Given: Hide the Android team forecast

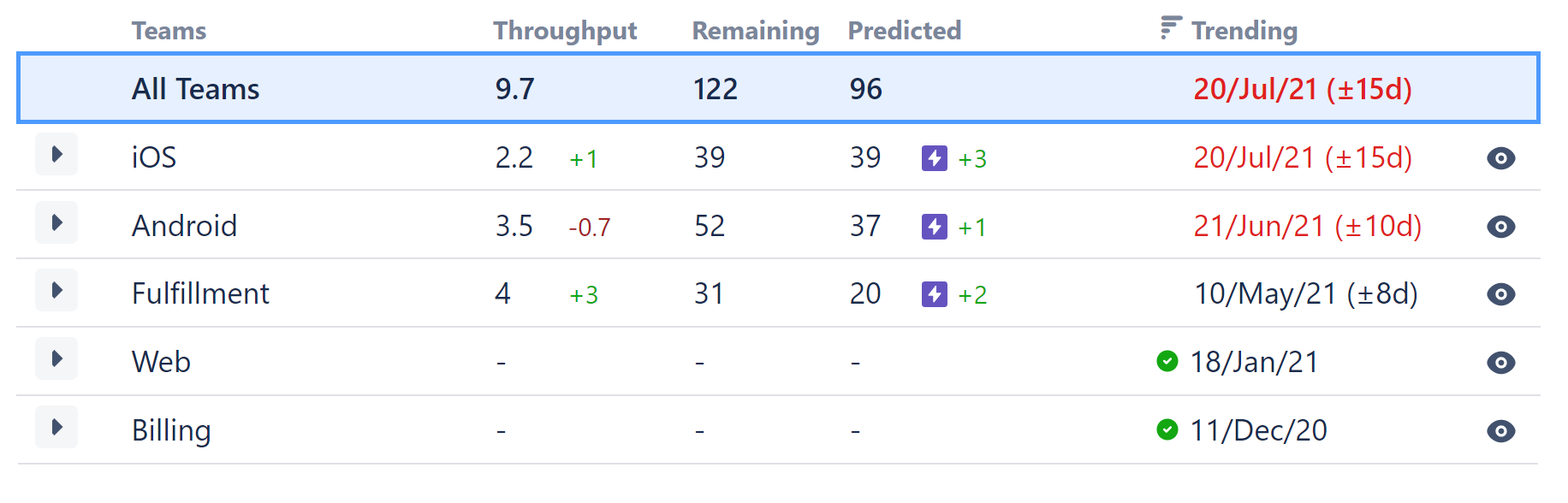Looking at the screenshot, I should 1500,227.
